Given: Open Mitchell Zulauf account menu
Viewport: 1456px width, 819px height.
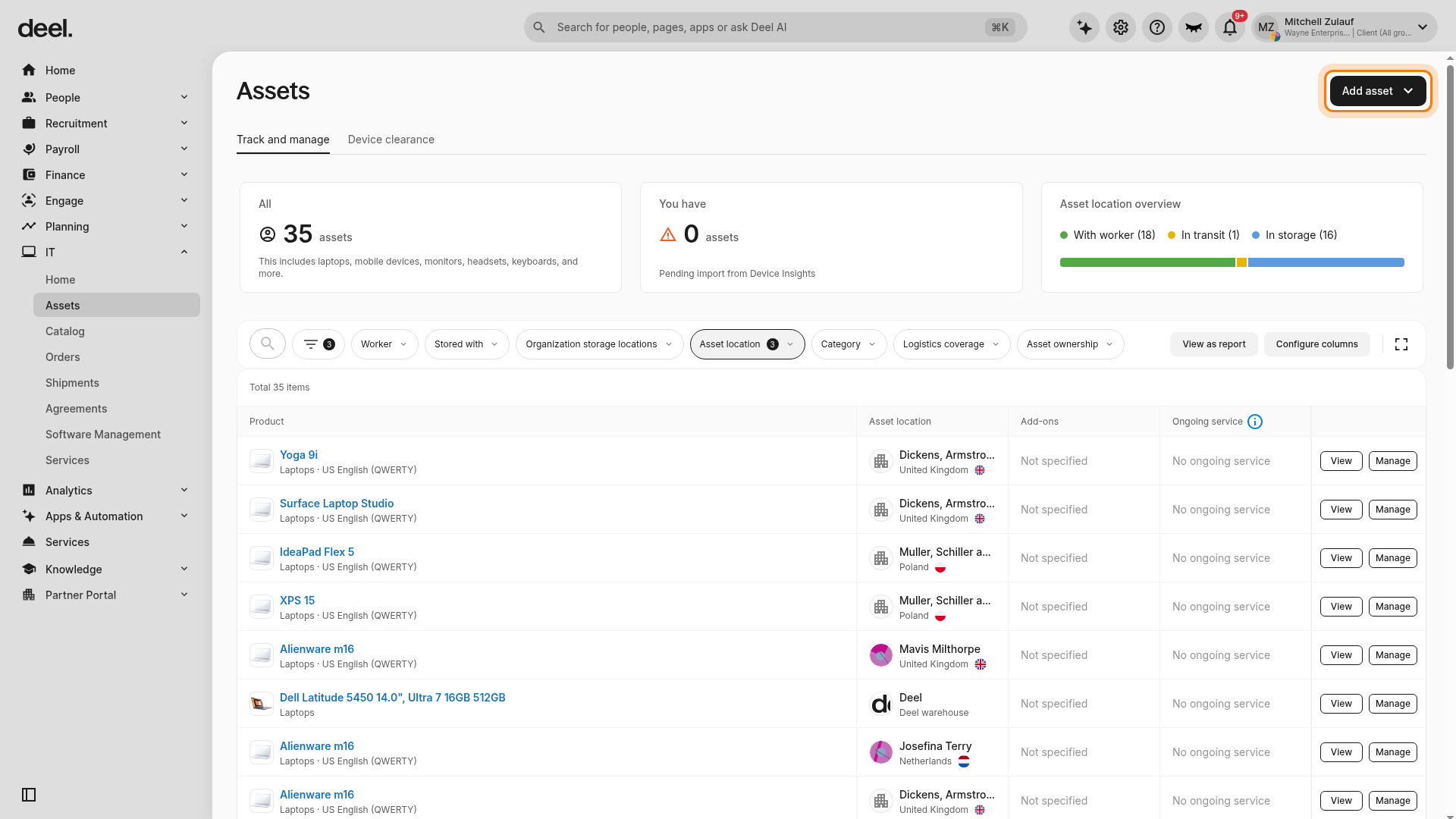Looking at the screenshot, I should (1344, 28).
